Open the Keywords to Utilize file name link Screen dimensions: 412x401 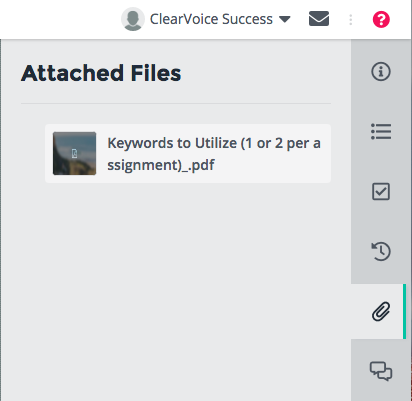coord(214,154)
